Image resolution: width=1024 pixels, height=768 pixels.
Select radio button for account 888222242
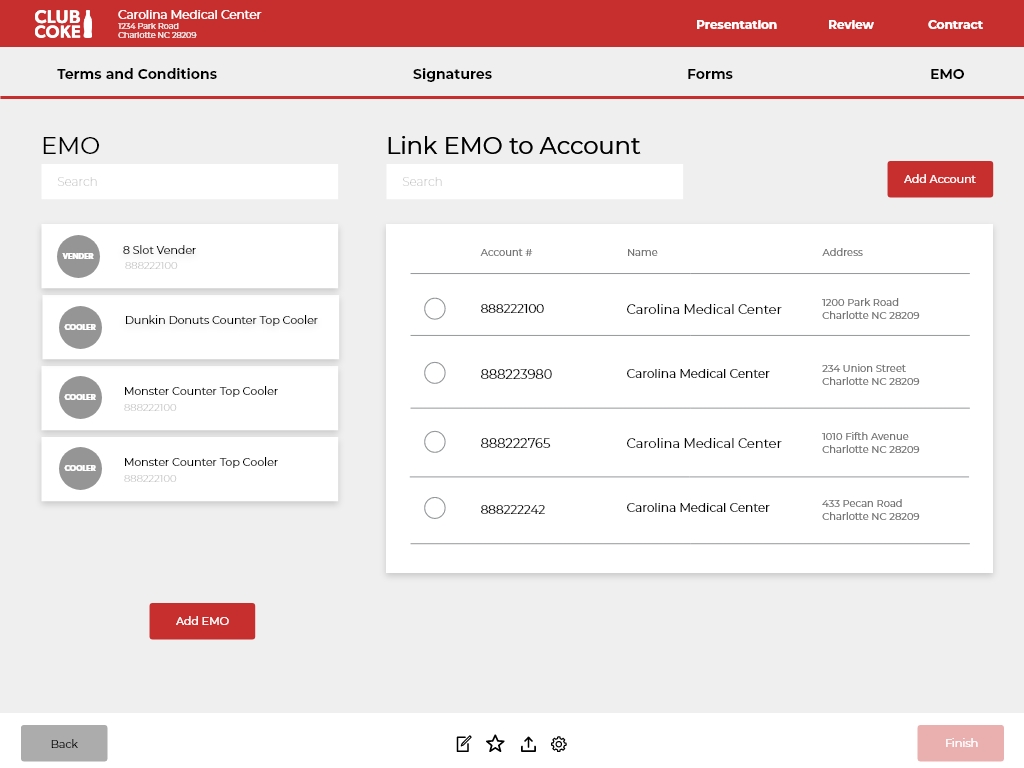coord(435,508)
